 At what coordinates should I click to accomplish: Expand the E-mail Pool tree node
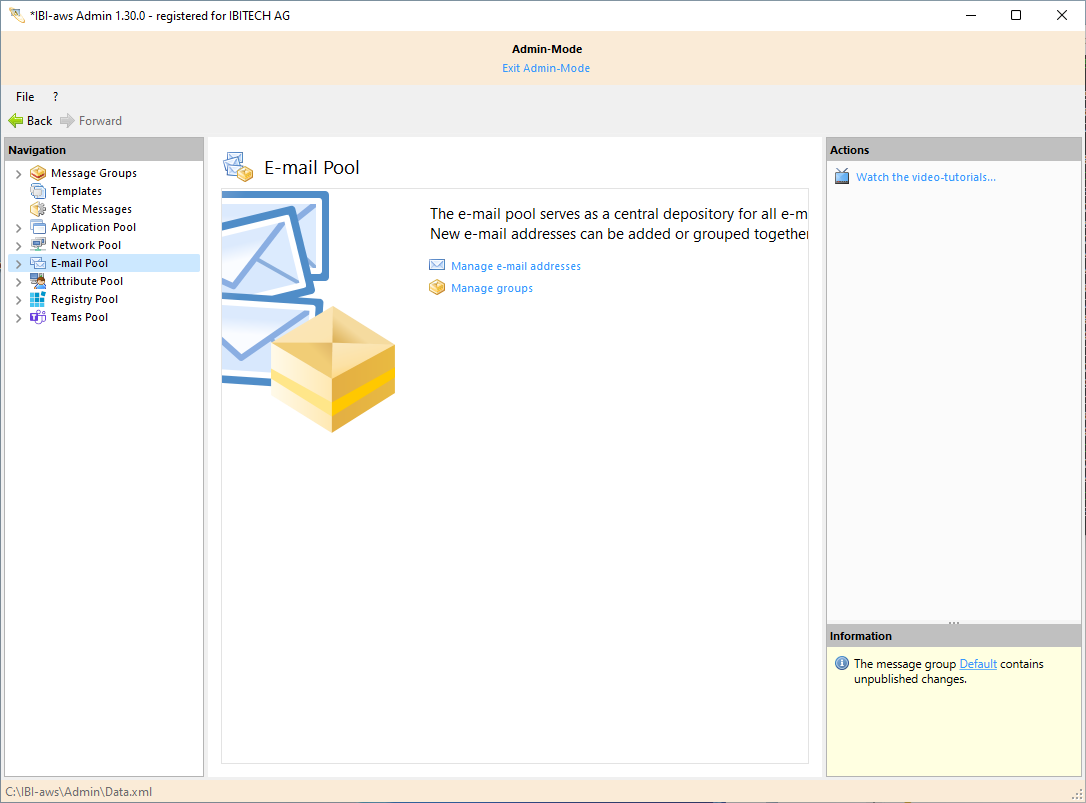[x=18, y=262]
